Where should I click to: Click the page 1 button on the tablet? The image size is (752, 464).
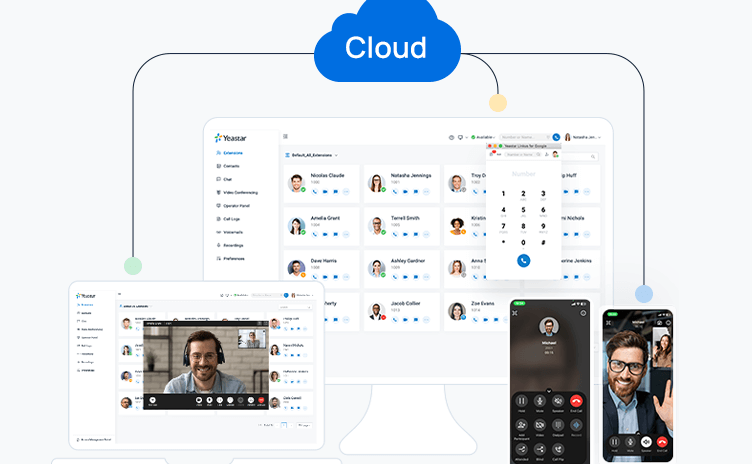(283, 425)
